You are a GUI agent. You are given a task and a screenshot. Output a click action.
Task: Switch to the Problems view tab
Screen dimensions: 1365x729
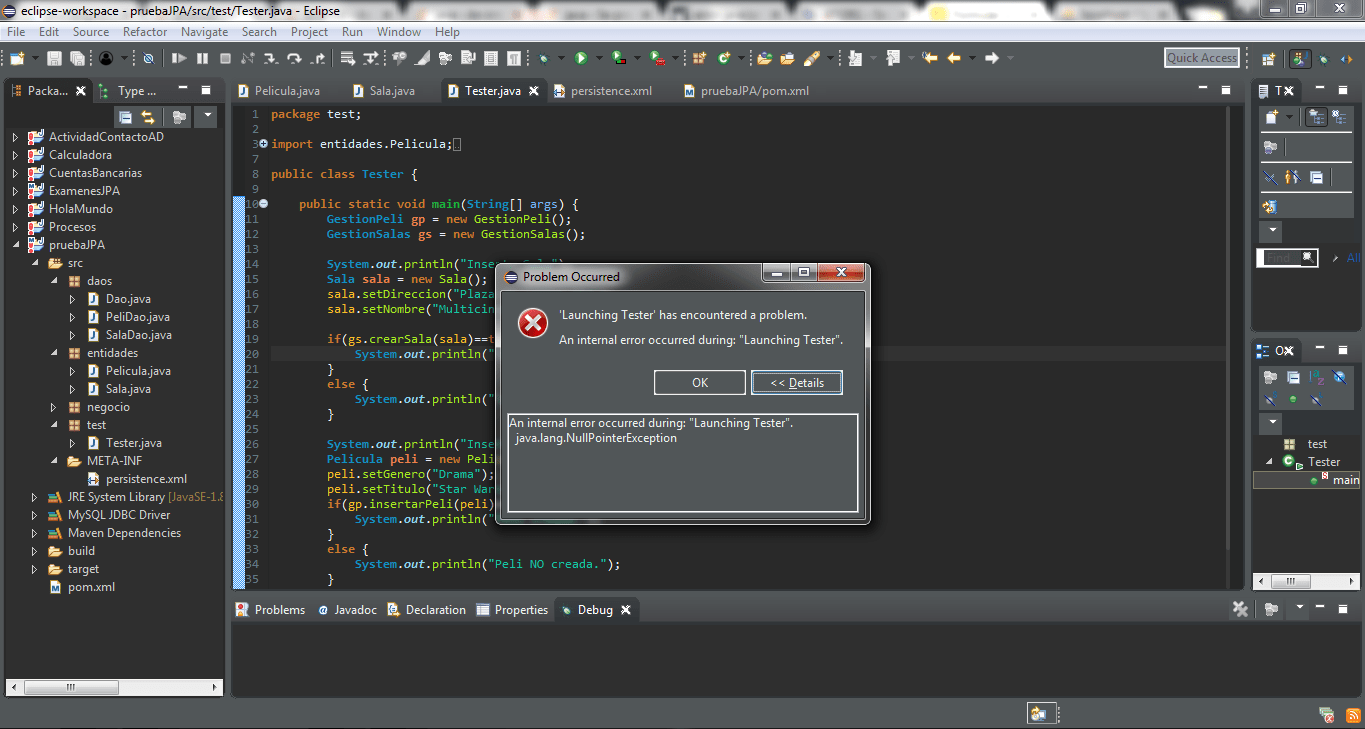(x=280, y=609)
